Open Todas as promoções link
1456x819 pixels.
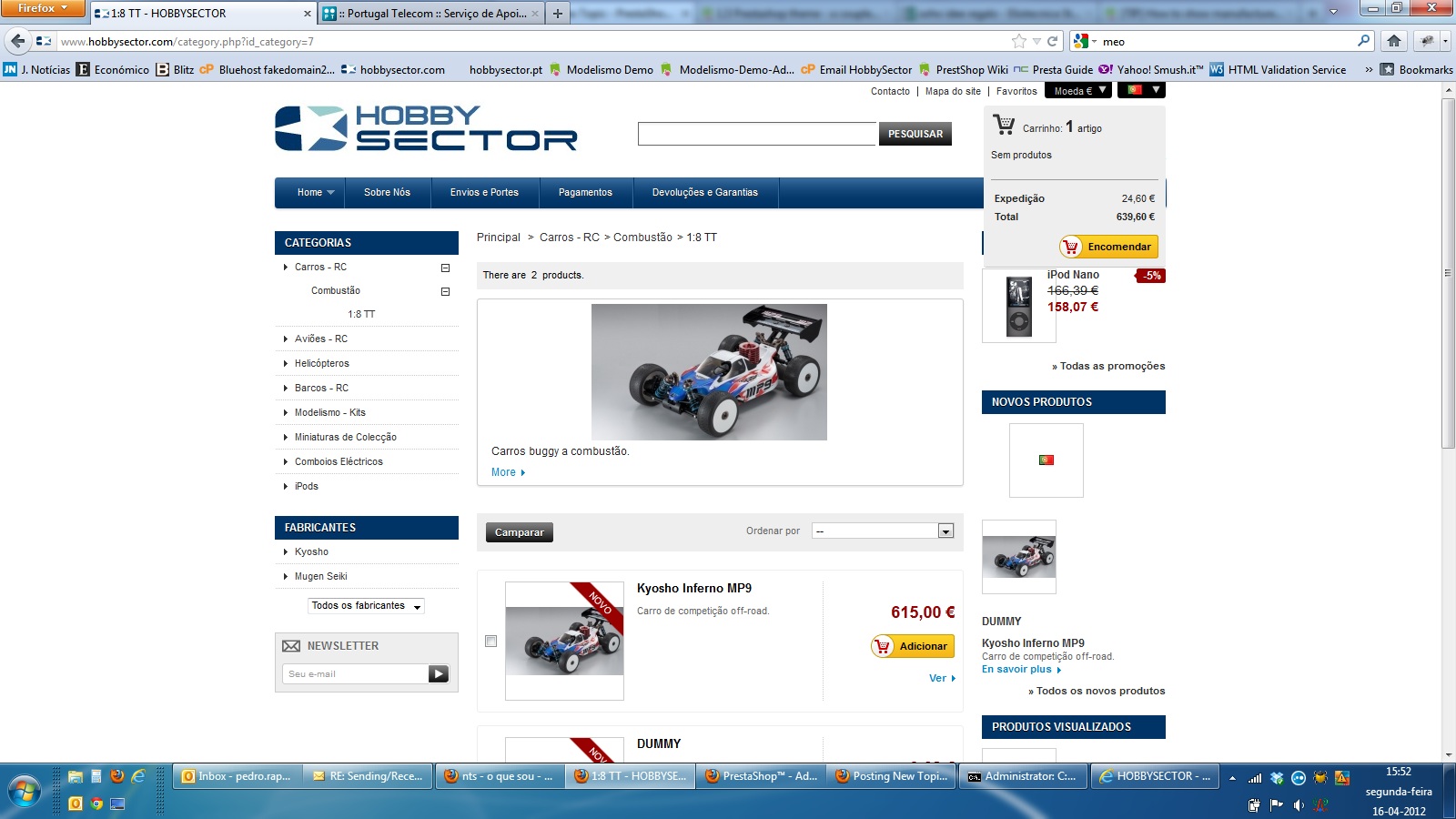(x=1108, y=366)
